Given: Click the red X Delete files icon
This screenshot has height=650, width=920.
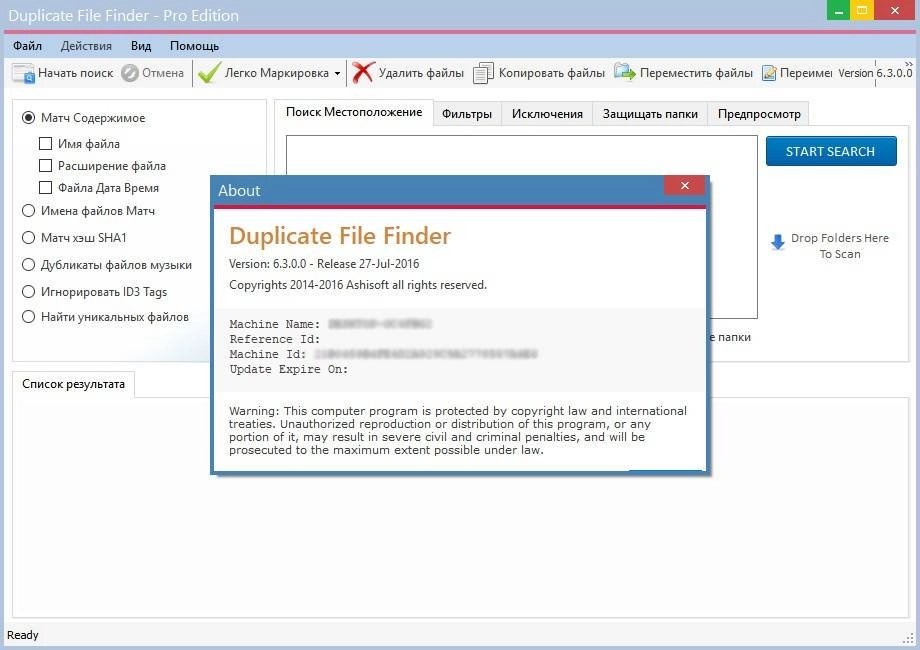Looking at the screenshot, I should [363, 73].
